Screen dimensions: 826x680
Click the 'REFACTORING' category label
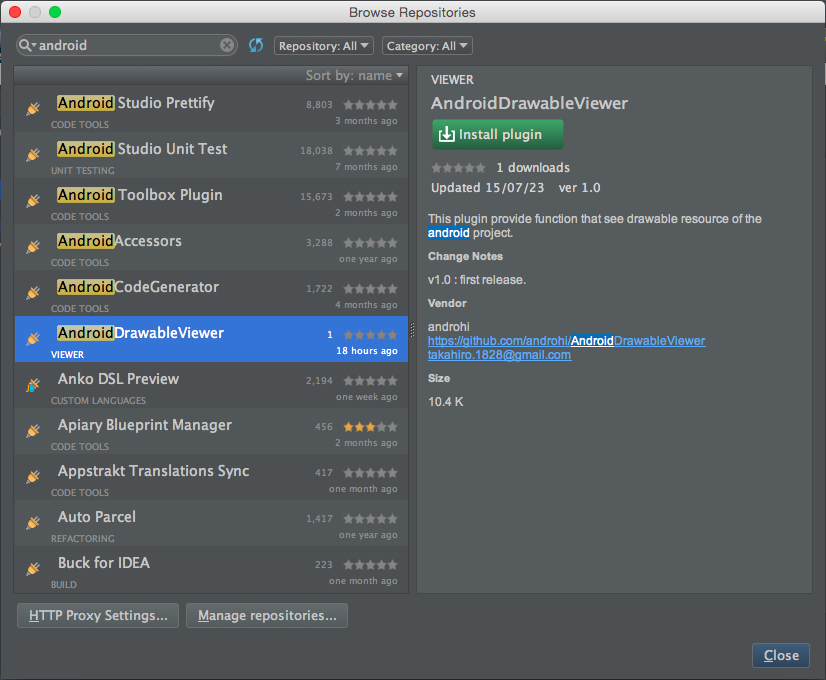click(83, 539)
